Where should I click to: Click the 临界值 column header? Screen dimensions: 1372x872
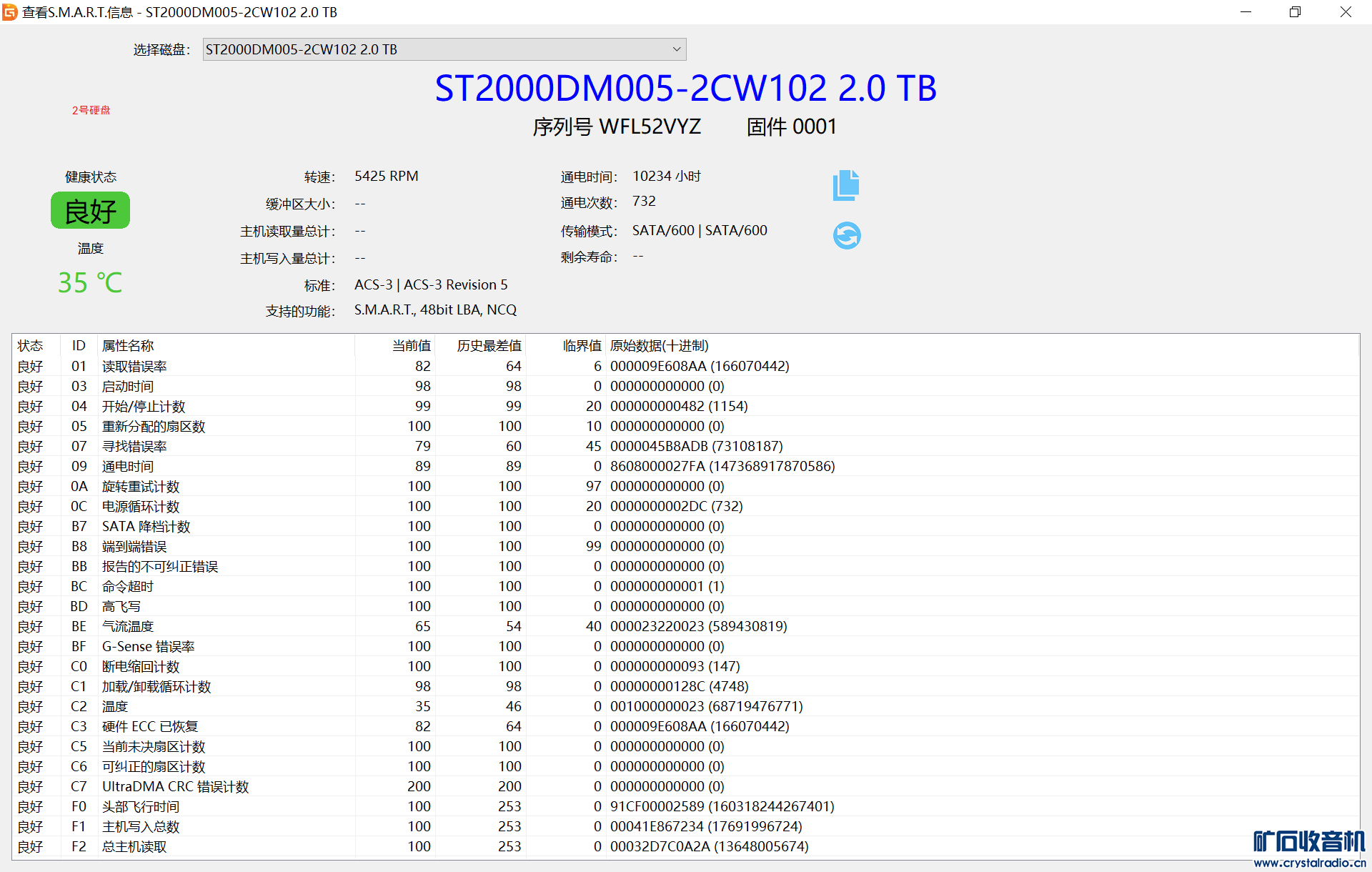click(582, 346)
